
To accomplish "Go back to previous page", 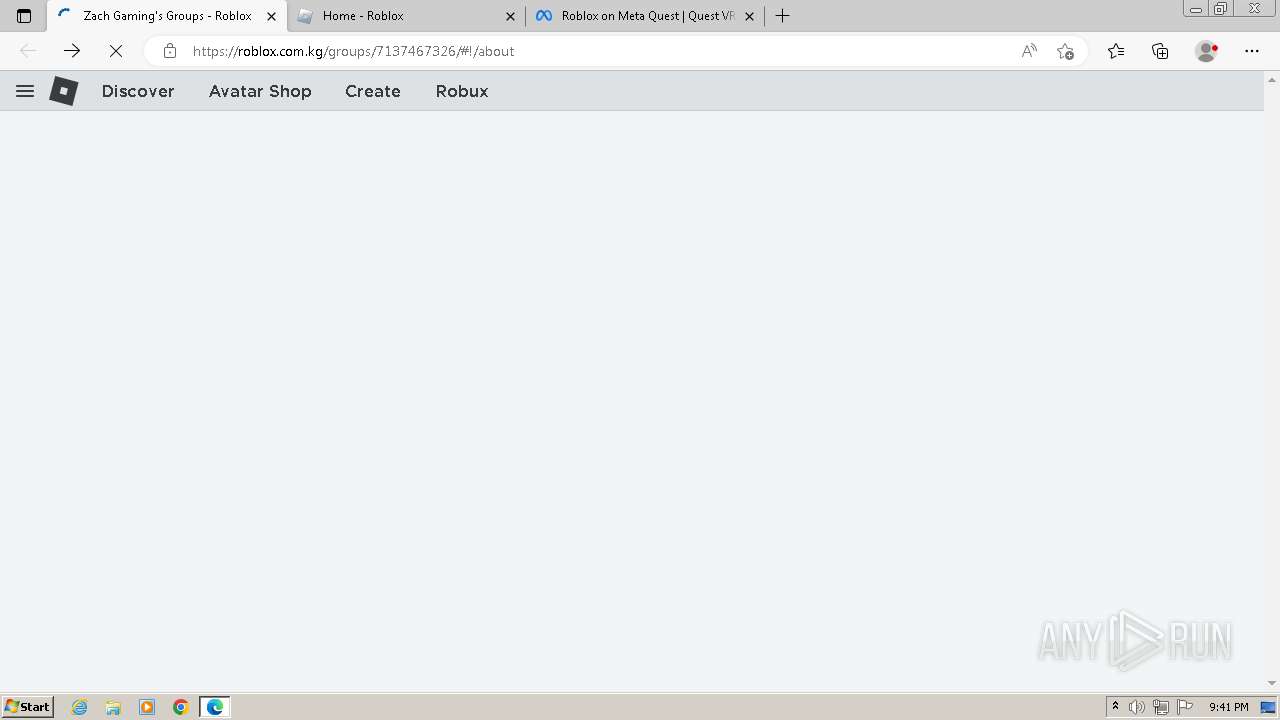I will 28,51.
